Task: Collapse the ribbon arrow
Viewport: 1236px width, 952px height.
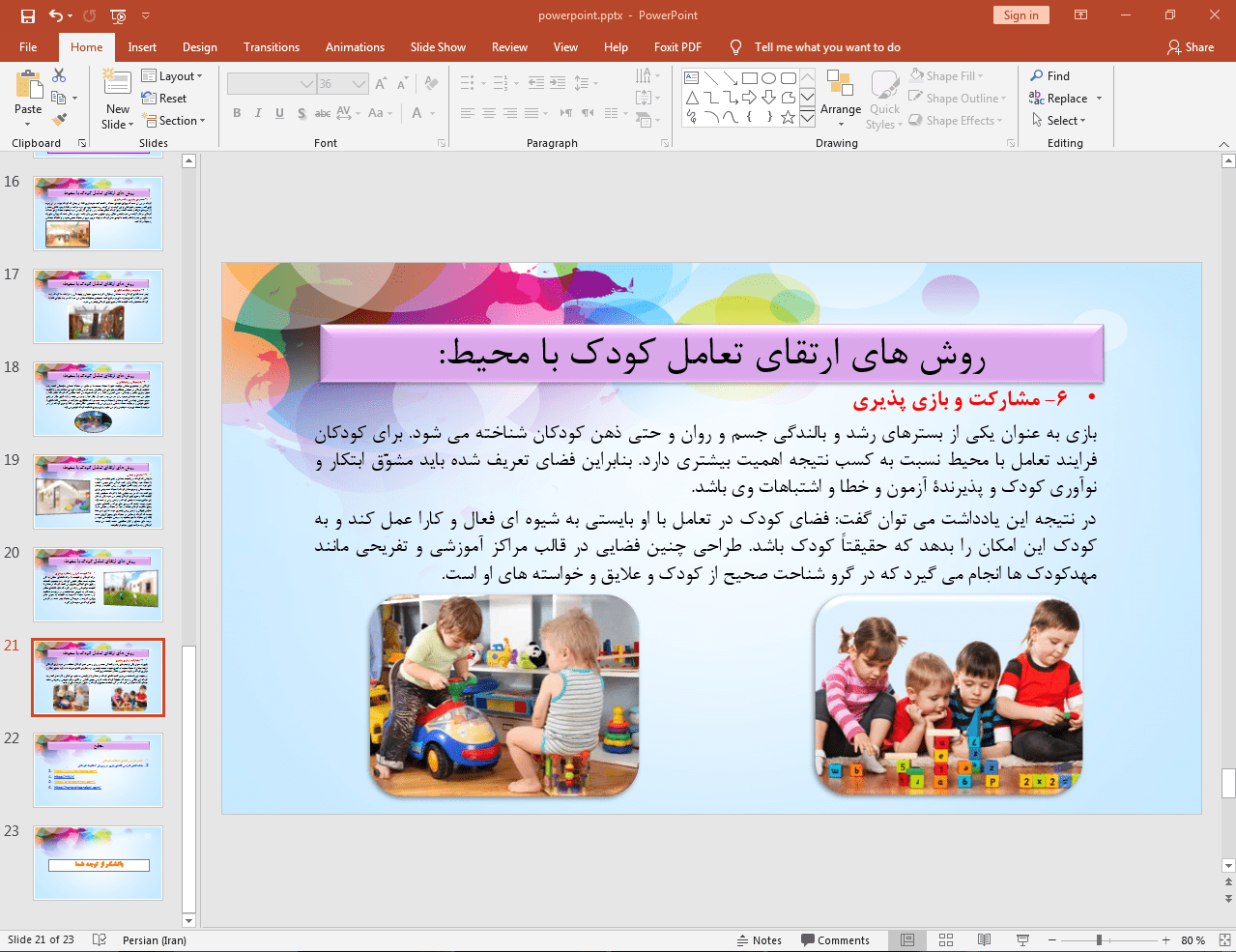Action: (1223, 143)
